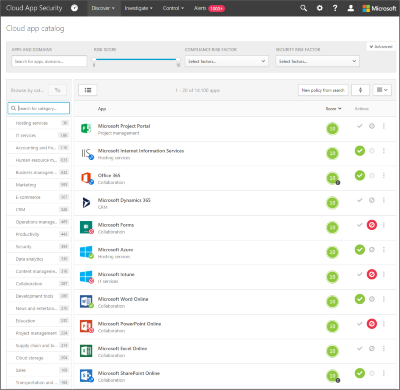Switch to list view icon button

coord(88,90)
